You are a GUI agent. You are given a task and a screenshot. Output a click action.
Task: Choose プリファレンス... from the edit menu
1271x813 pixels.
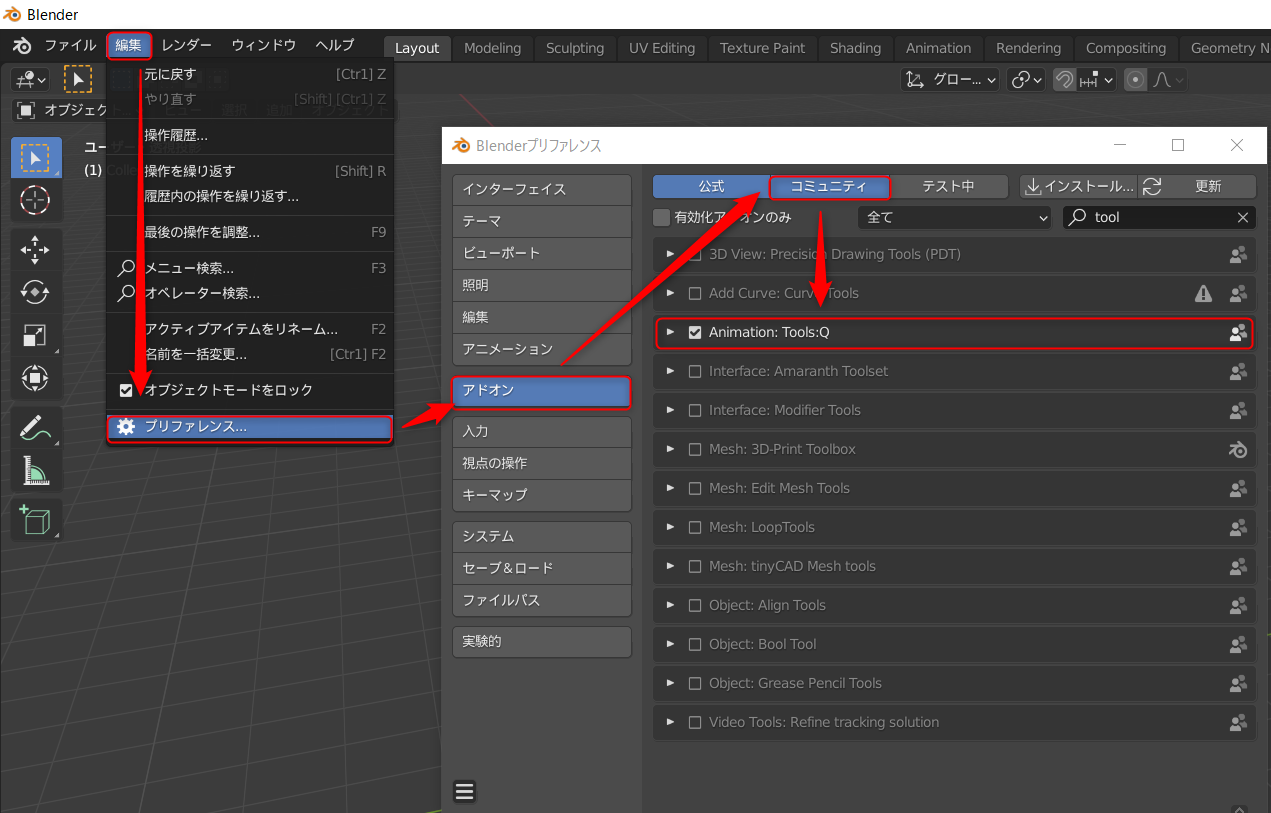click(250, 427)
